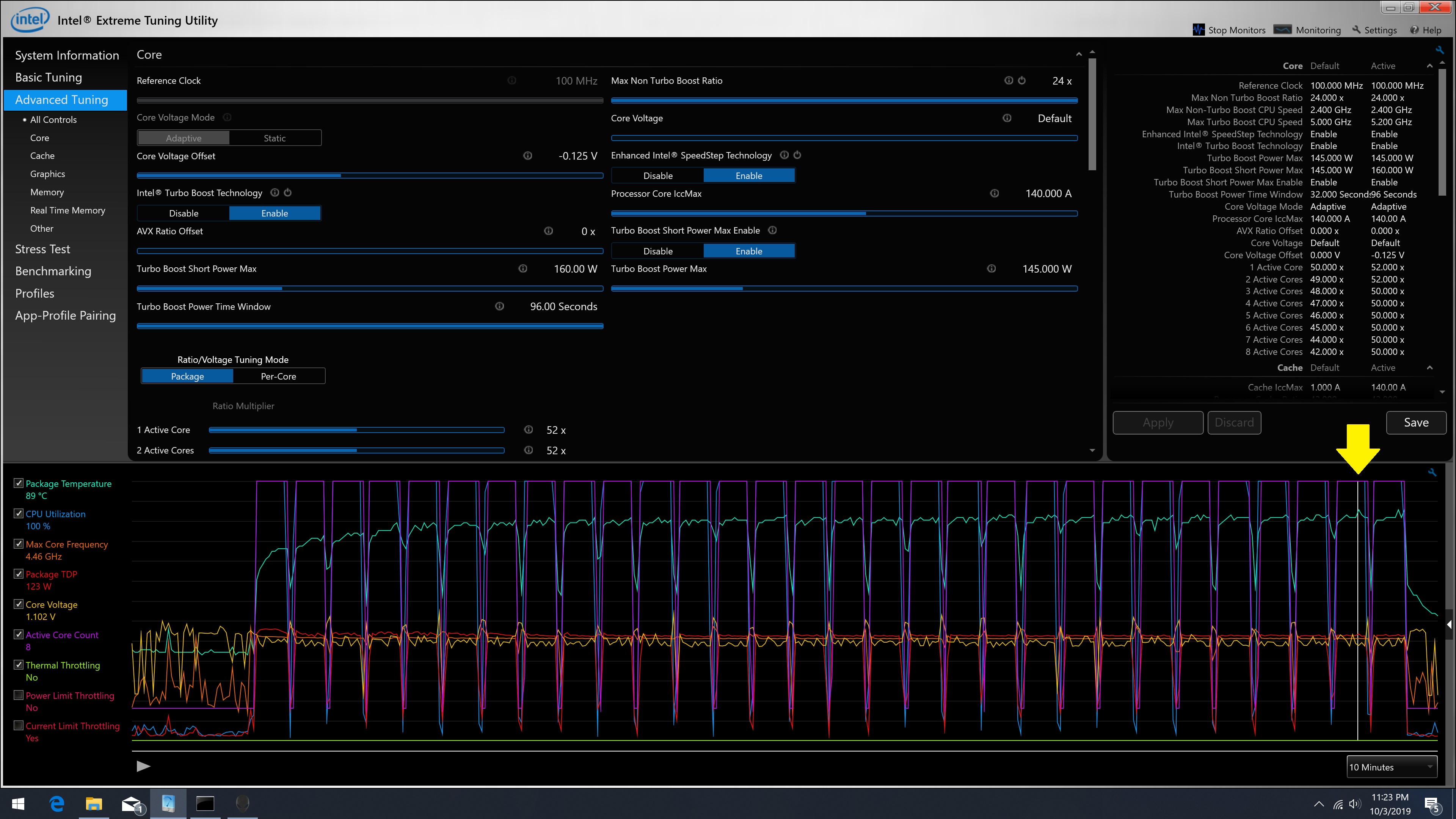Open Microsoft Edge from taskbar
This screenshot has height=819, width=1456.
point(56,803)
